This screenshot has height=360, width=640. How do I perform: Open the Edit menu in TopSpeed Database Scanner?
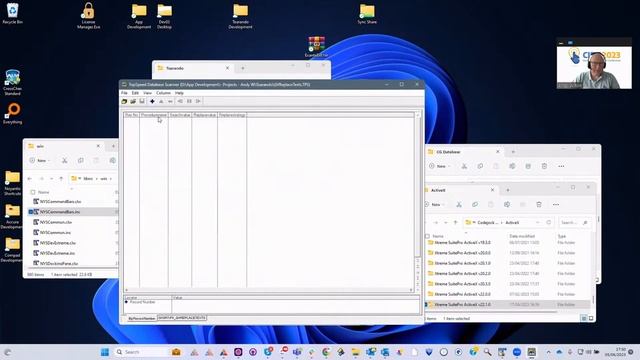pos(135,93)
